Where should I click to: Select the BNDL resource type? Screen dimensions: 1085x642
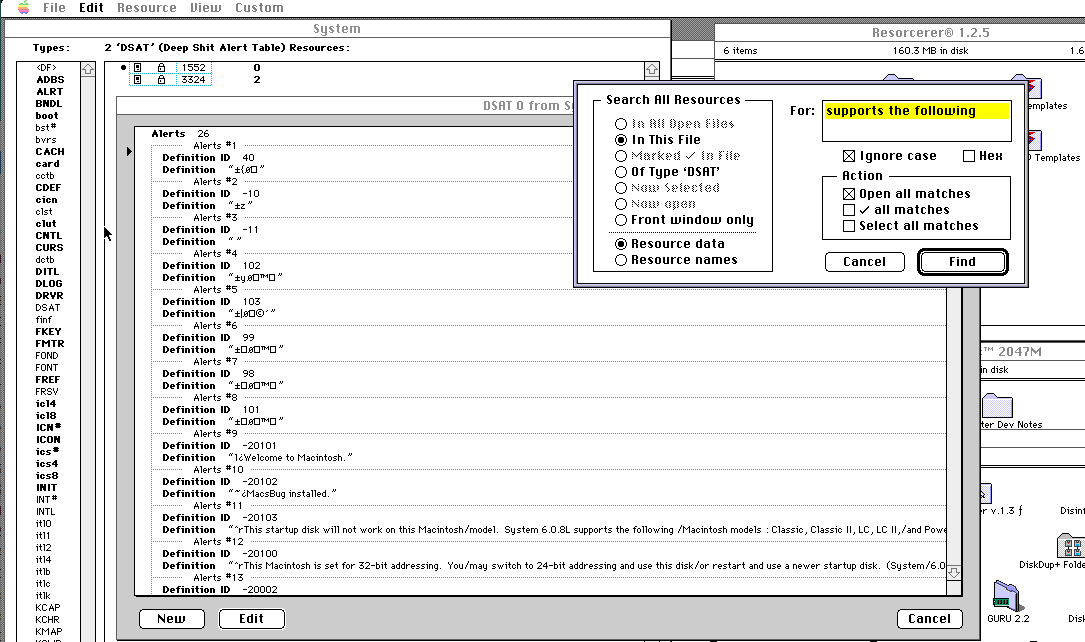click(48, 104)
